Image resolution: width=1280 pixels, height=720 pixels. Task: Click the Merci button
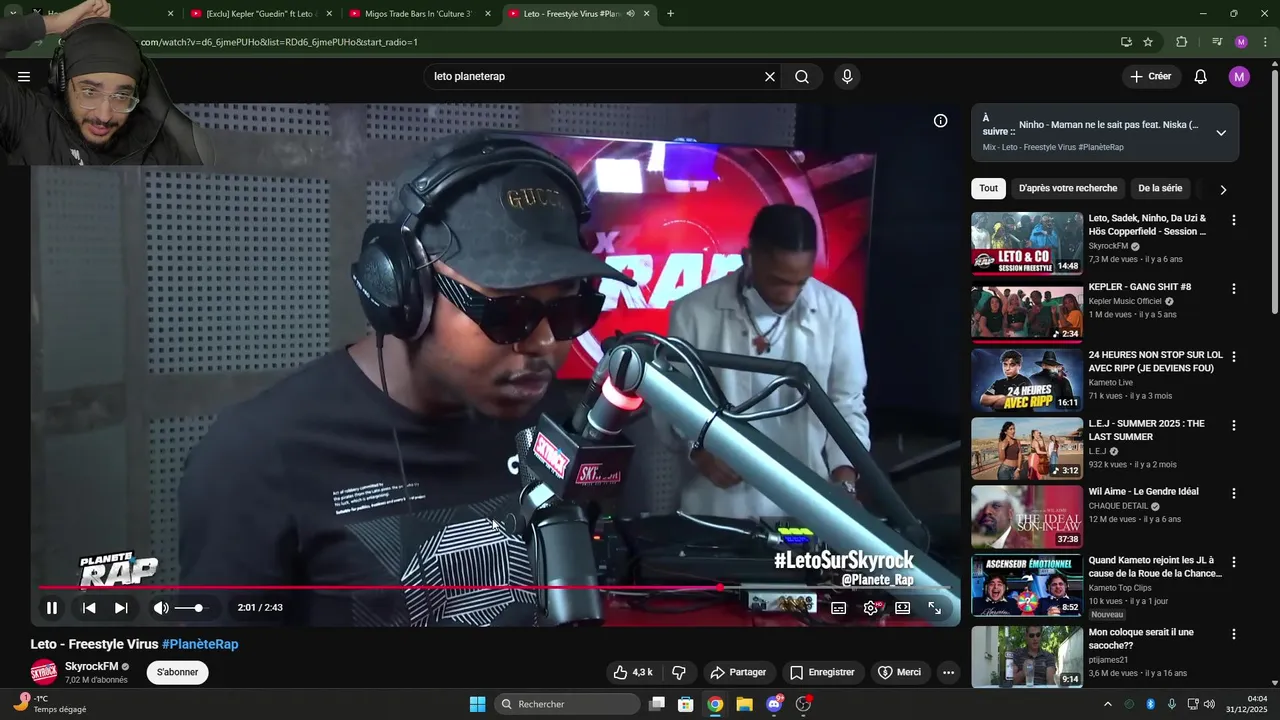(x=899, y=672)
